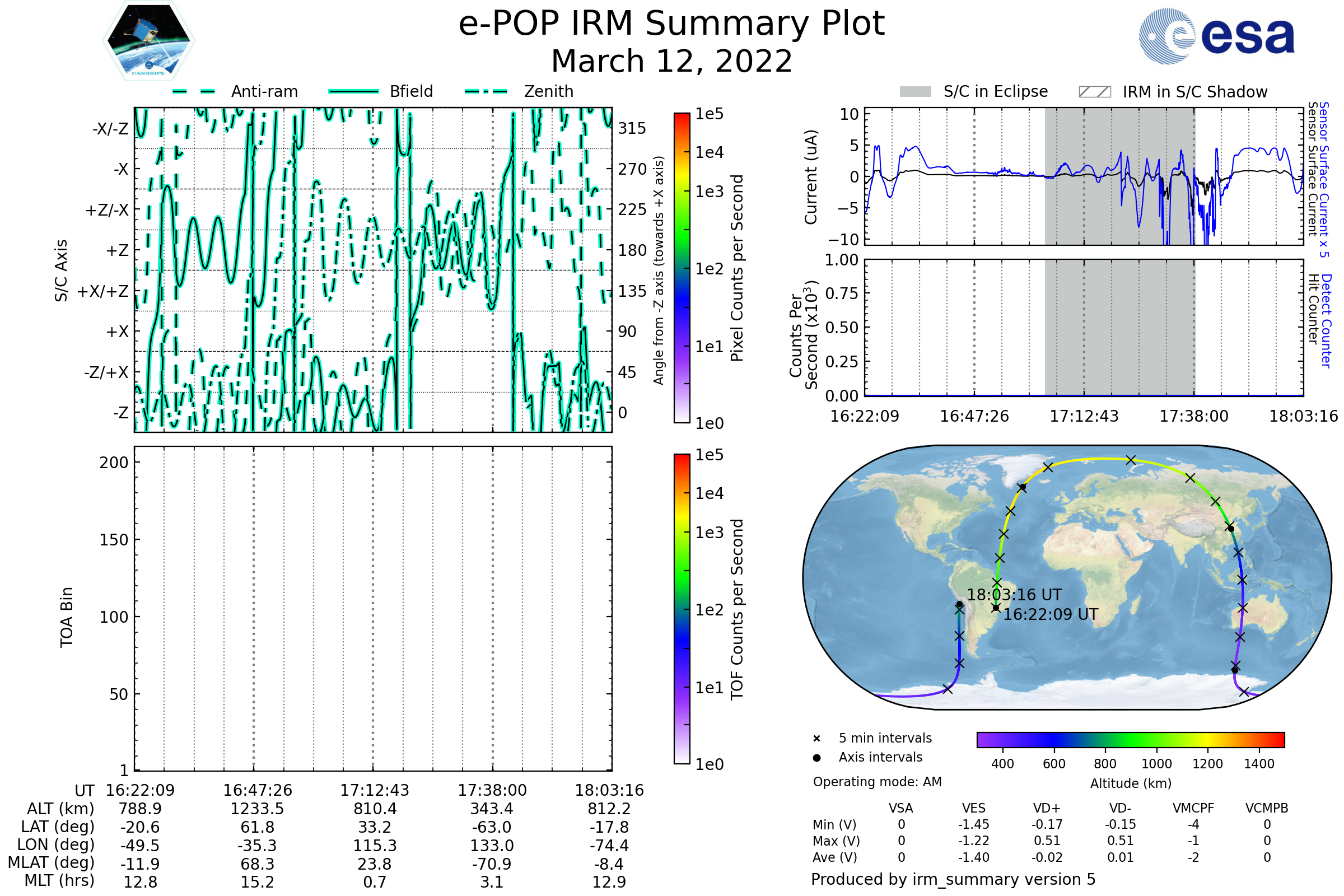Click the VMCPF column header
The width and height of the screenshot is (1344, 896).
(x=1193, y=808)
